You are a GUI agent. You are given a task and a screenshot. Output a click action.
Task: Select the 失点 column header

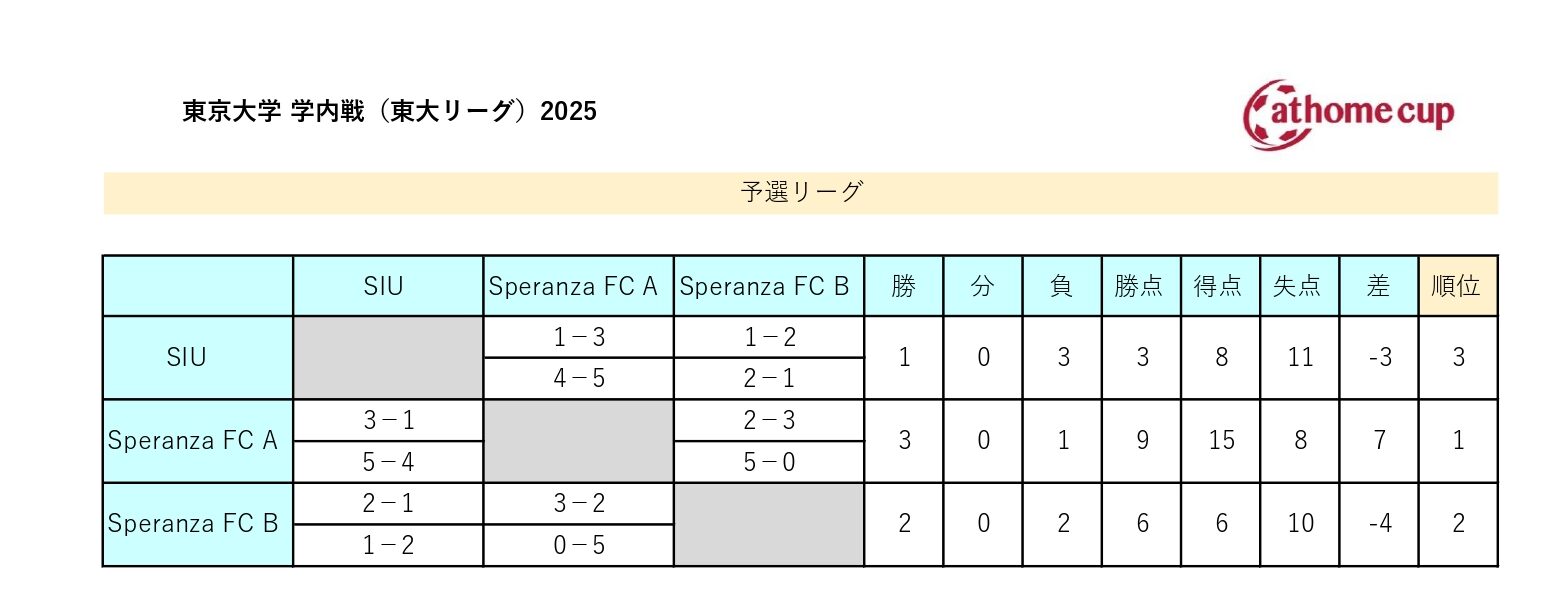1299,286
